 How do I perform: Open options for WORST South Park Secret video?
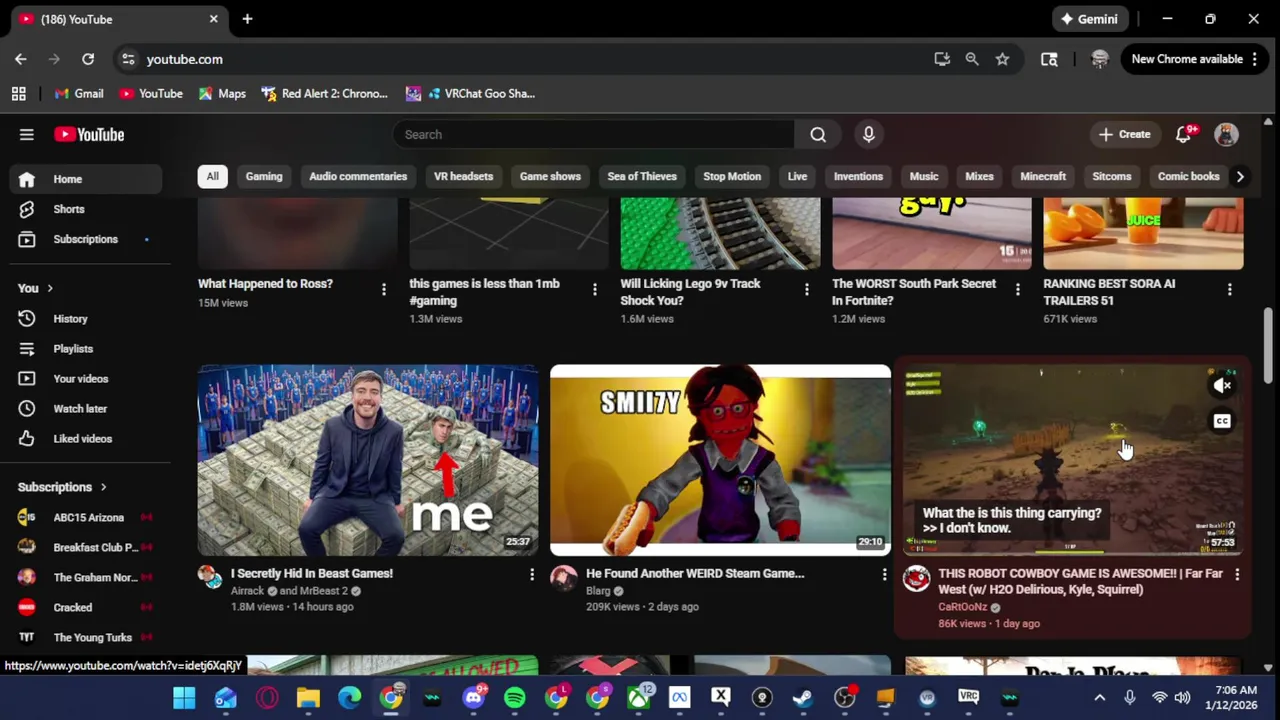point(1018,289)
